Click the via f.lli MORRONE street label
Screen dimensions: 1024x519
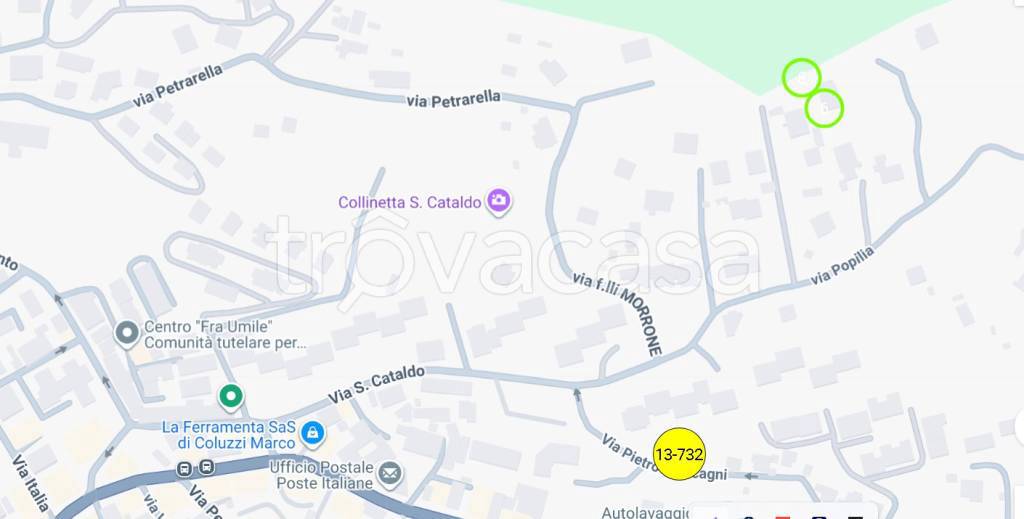(x=617, y=313)
